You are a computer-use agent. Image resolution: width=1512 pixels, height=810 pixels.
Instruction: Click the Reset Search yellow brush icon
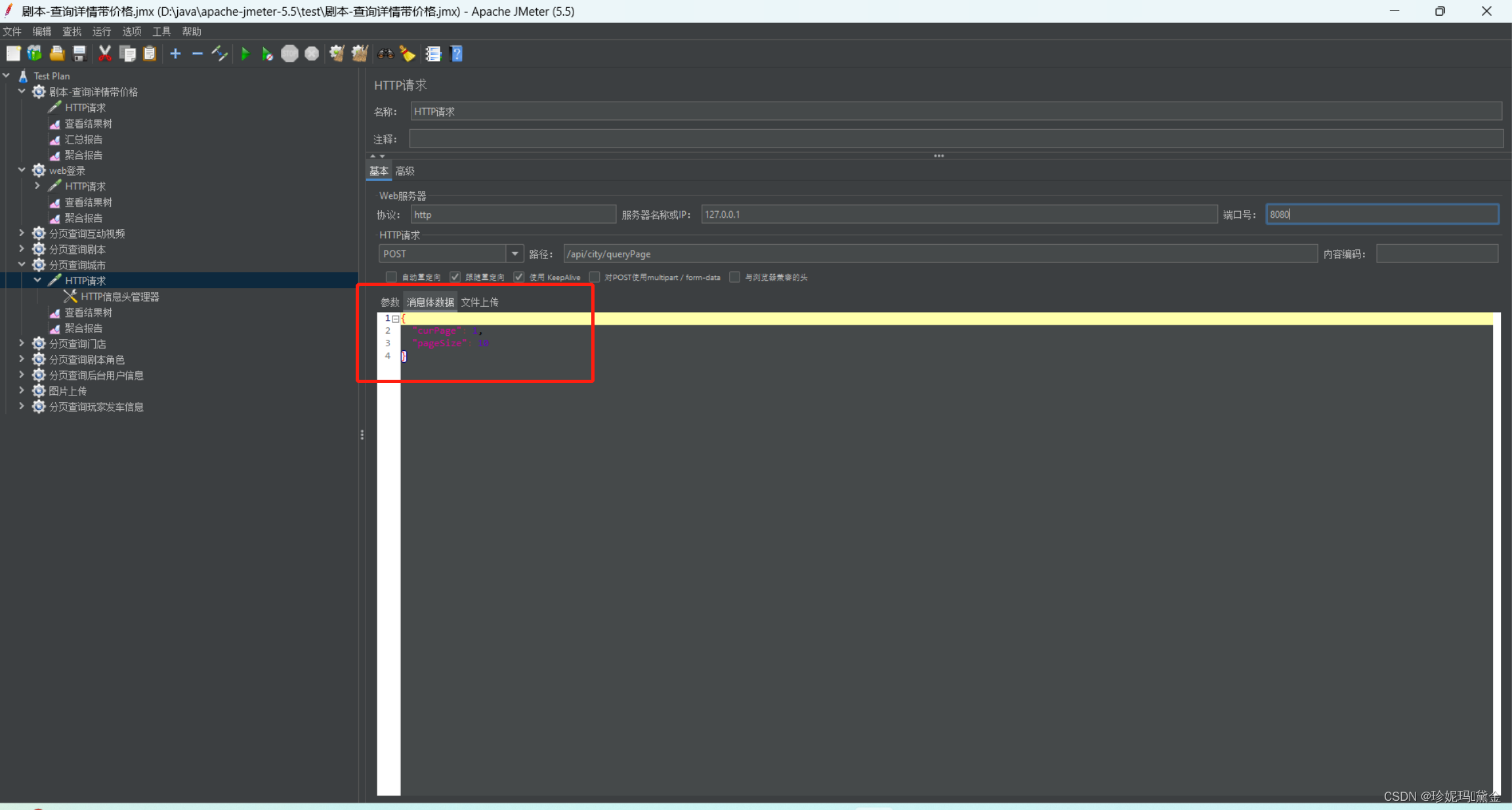408,54
